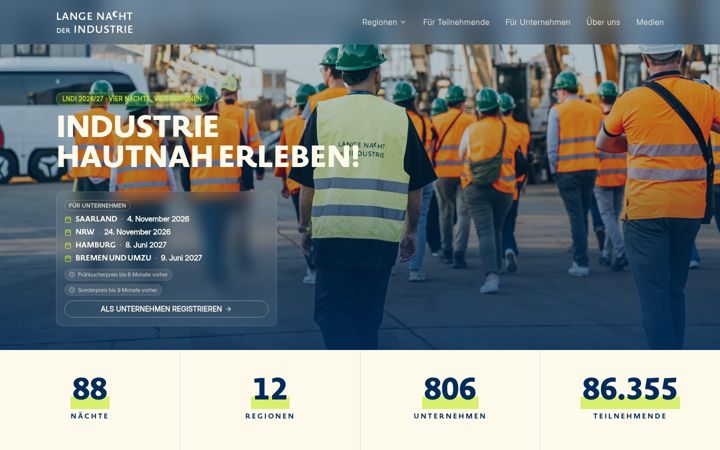Viewport: 720px width, 450px height.
Task: Click the 86.355 statistic number
Action: click(630, 389)
